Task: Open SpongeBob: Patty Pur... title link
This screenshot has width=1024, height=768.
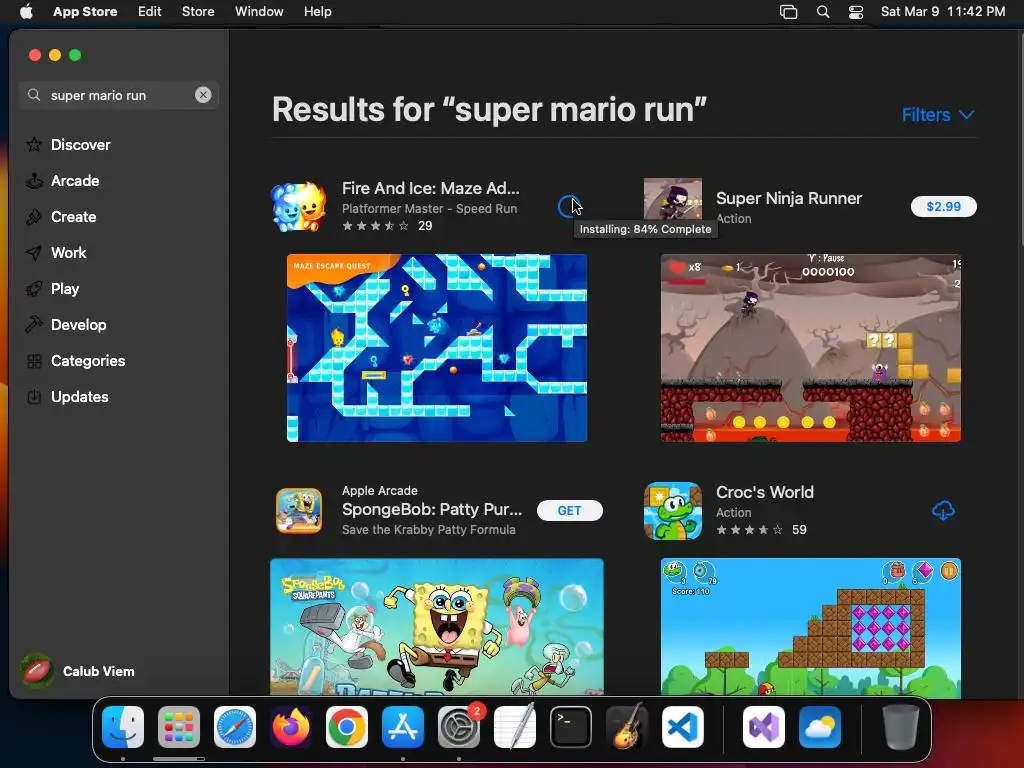Action: [432, 509]
